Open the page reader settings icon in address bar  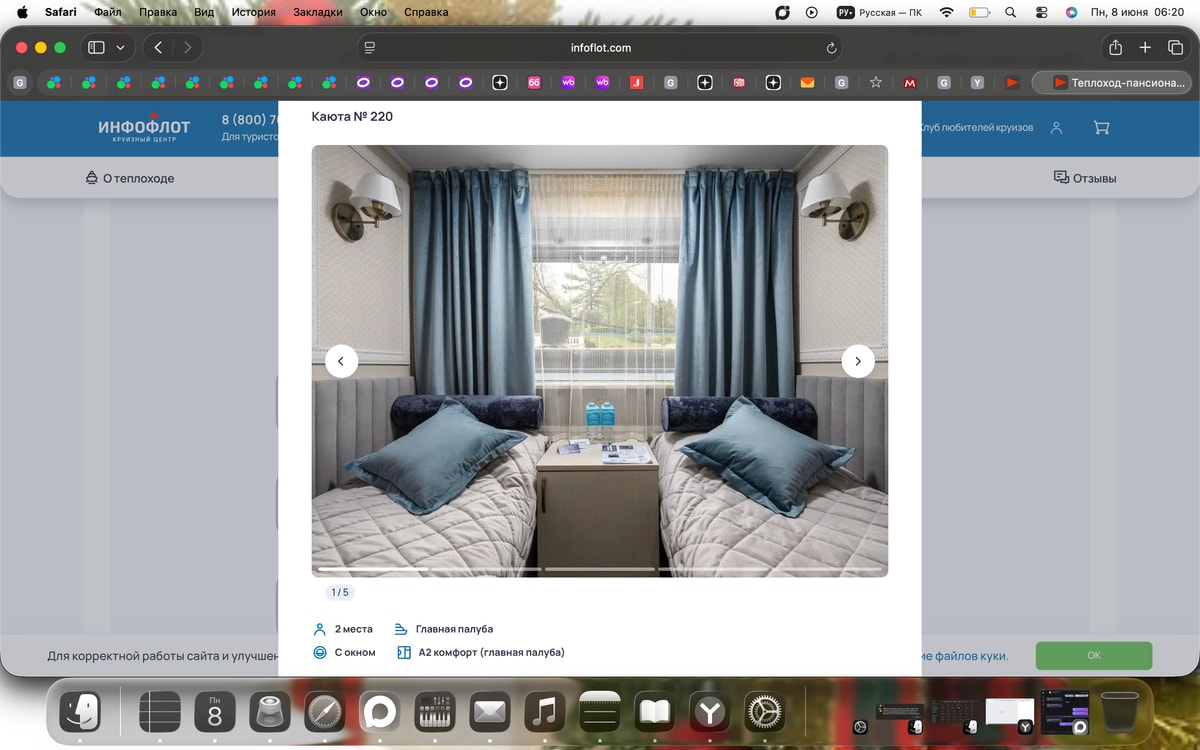(x=369, y=48)
